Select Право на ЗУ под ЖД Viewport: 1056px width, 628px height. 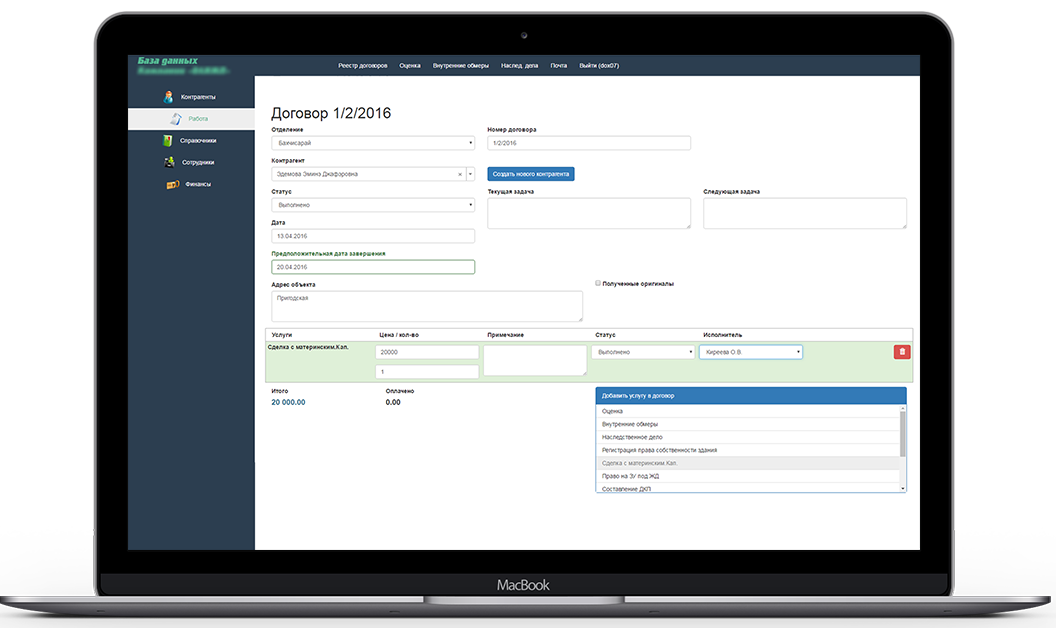click(748, 476)
